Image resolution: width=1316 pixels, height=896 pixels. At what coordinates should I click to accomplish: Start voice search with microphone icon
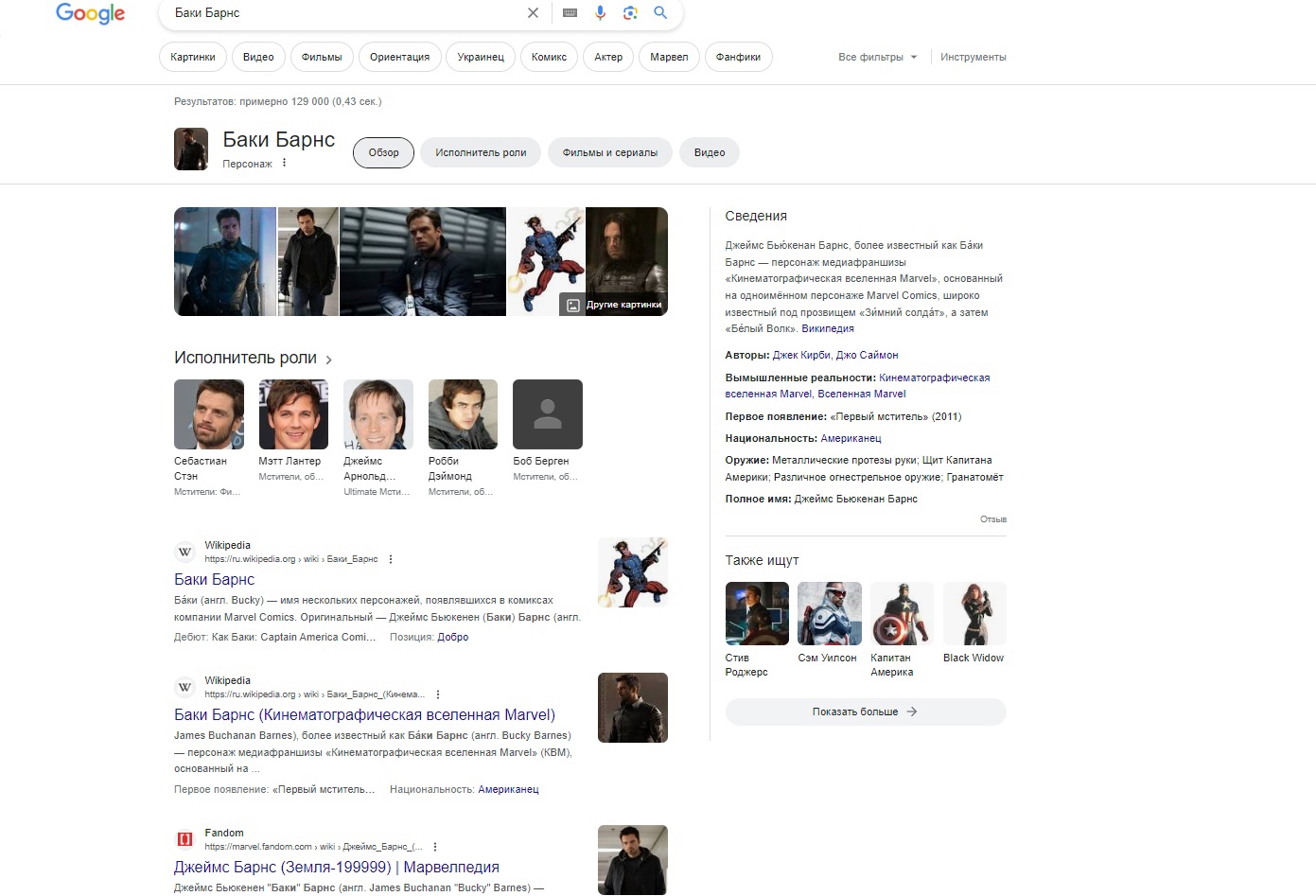tap(600, 13)
